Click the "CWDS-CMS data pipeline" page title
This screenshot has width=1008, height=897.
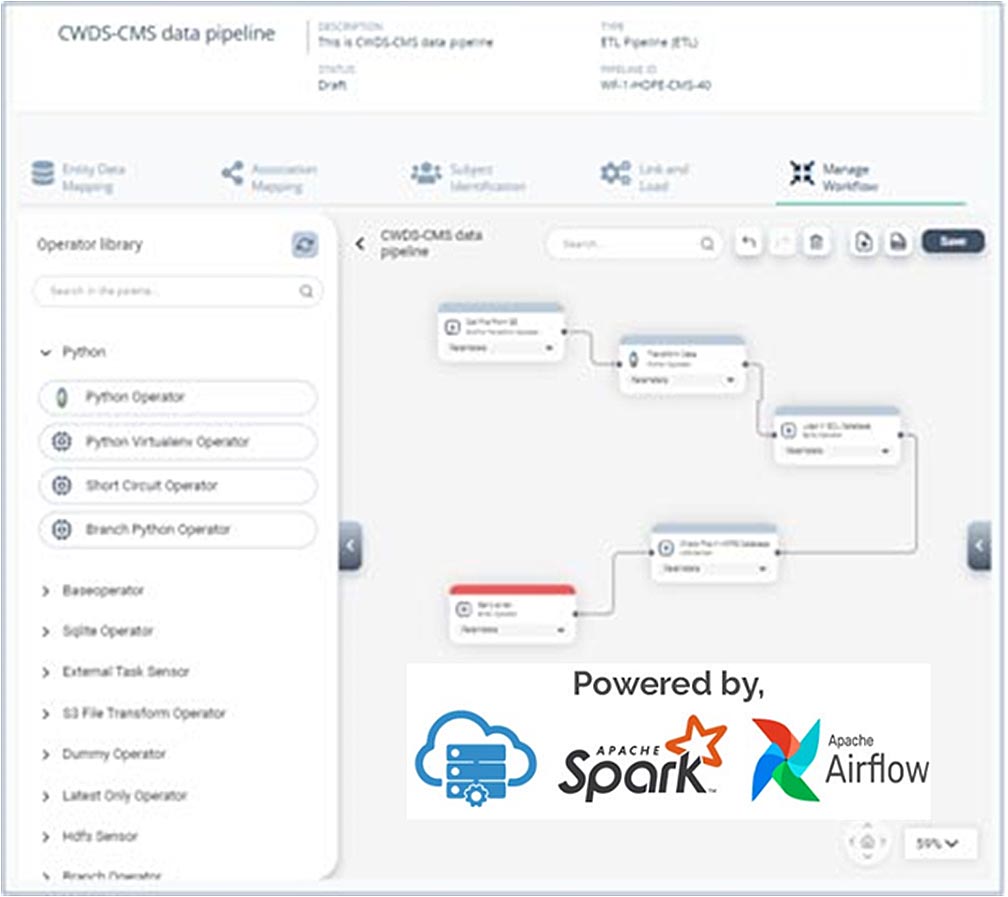pyautogui.click(x=166, y=33)
